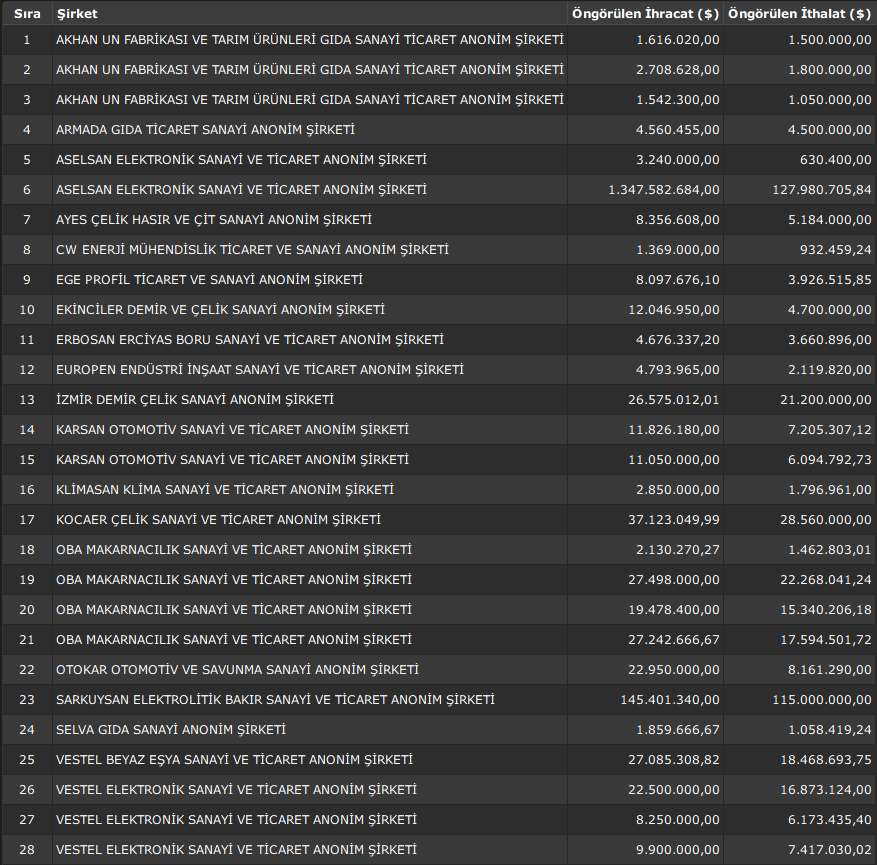877x865 pixels.
Task: Click row number 20 in Sıra column
Action: pos(27,609)
